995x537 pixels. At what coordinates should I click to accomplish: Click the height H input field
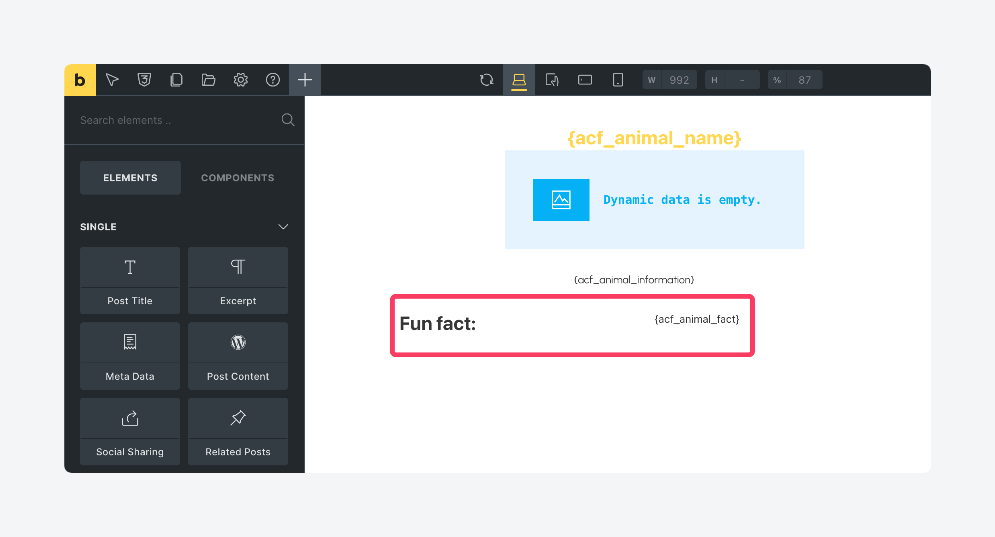pos(732,80)
